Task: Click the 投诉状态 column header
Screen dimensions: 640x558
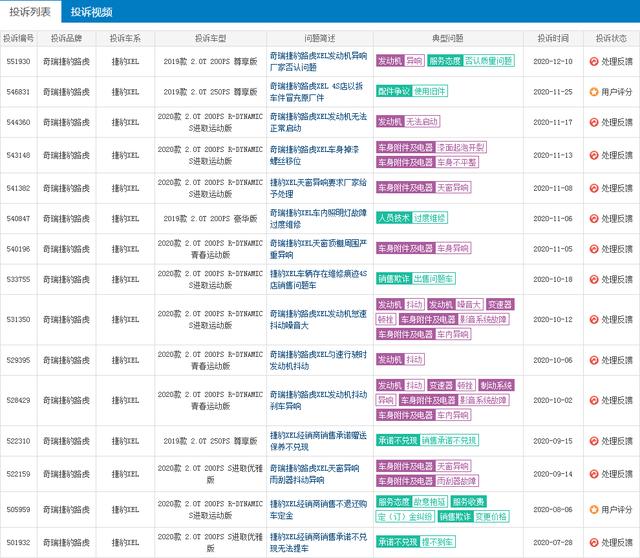Action: tap(611, 39)
